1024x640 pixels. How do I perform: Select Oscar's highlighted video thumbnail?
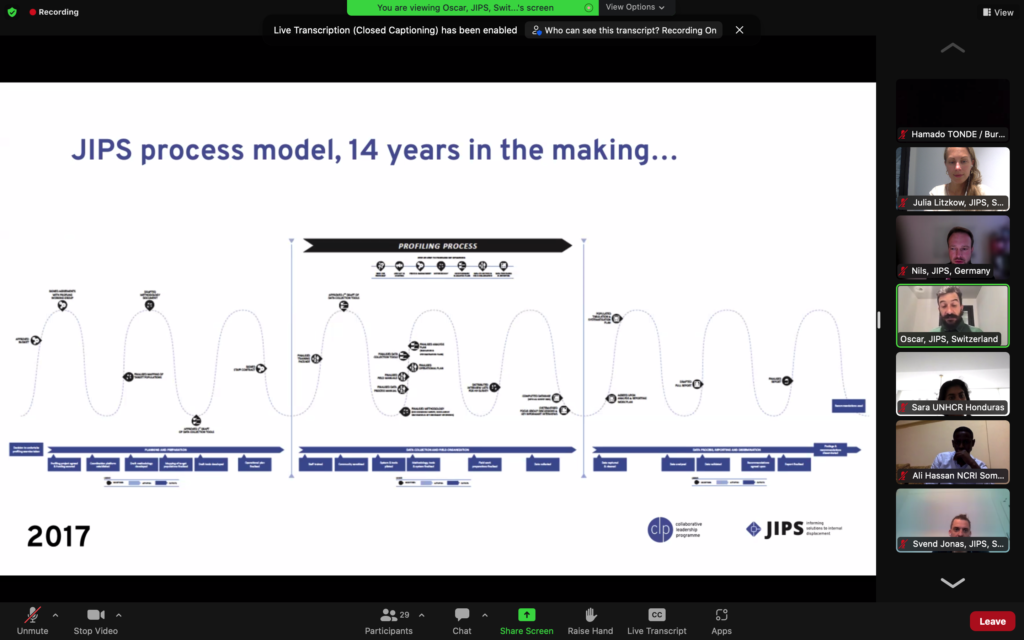[x=952, y=315]
